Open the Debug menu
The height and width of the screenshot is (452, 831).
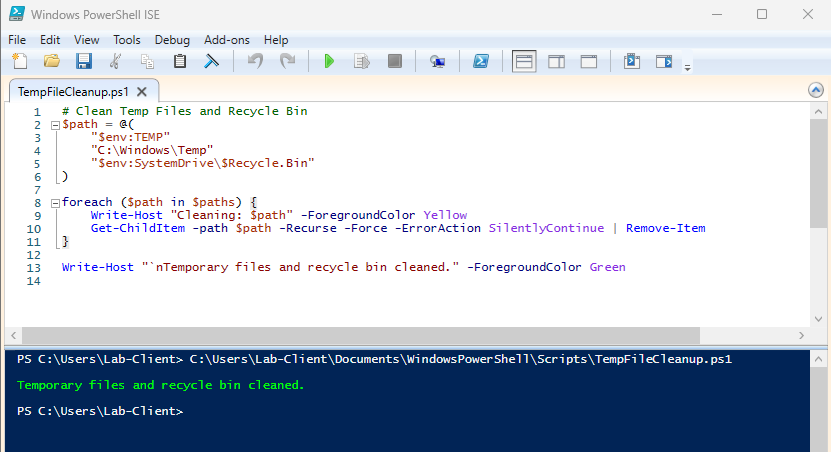(x=172, y=40)
